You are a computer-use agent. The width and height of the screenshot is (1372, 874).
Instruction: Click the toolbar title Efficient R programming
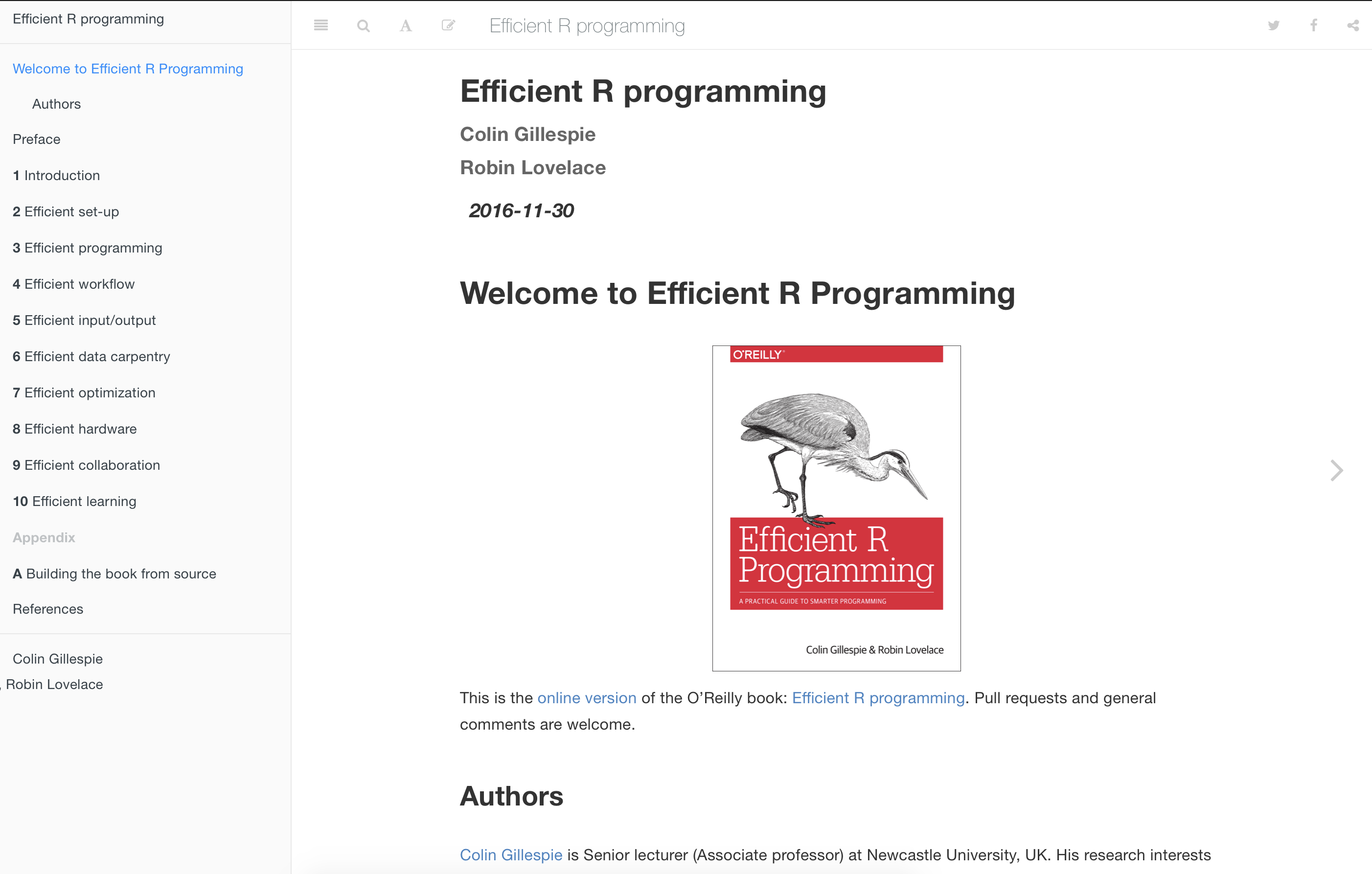click(587, 25)
